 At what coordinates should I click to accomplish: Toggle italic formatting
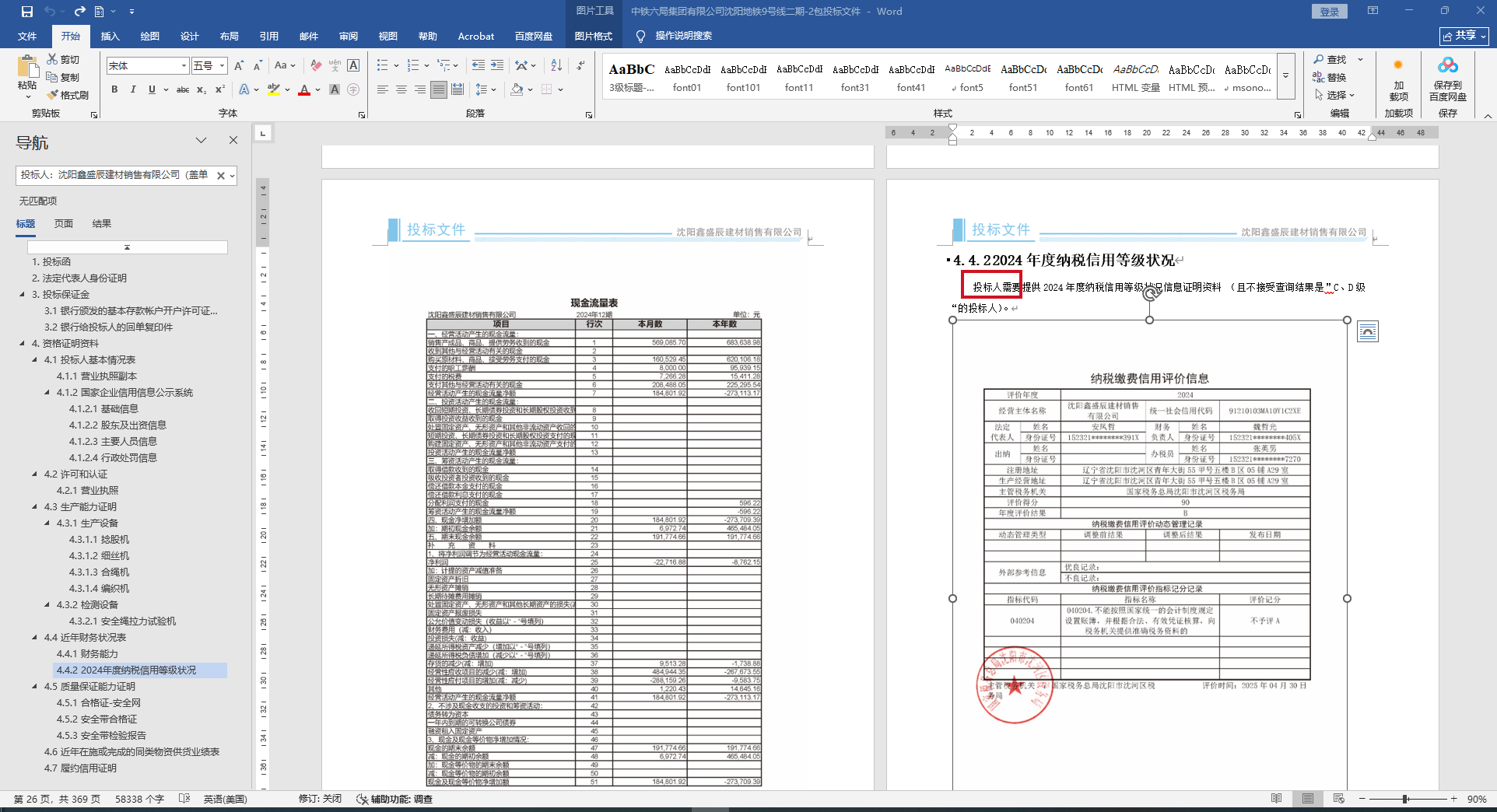point(133,89)
